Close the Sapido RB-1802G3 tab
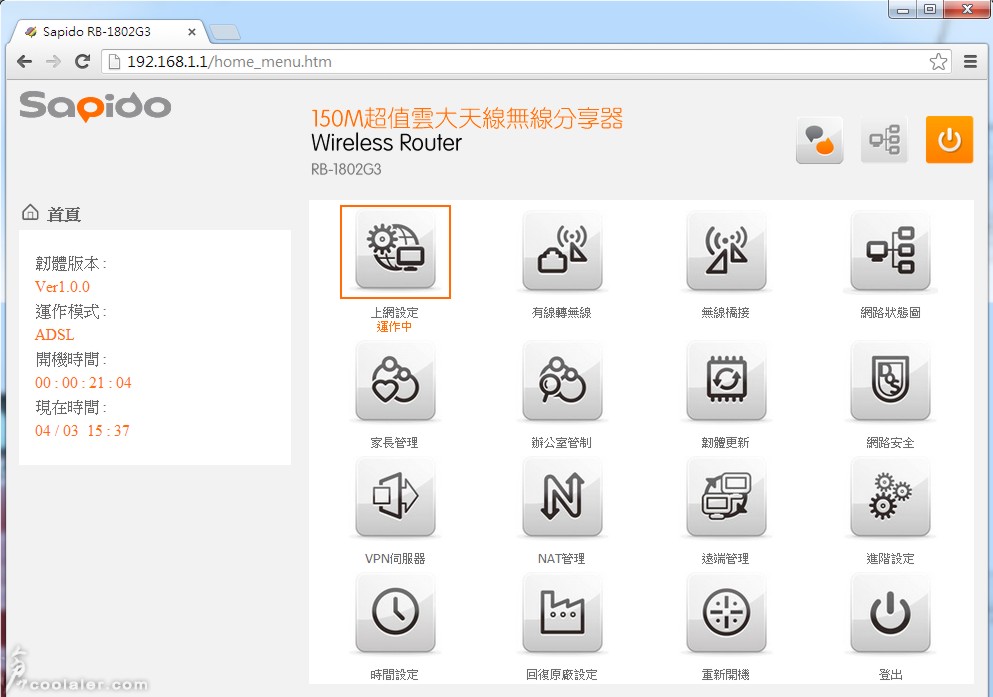 pos(192,32)
